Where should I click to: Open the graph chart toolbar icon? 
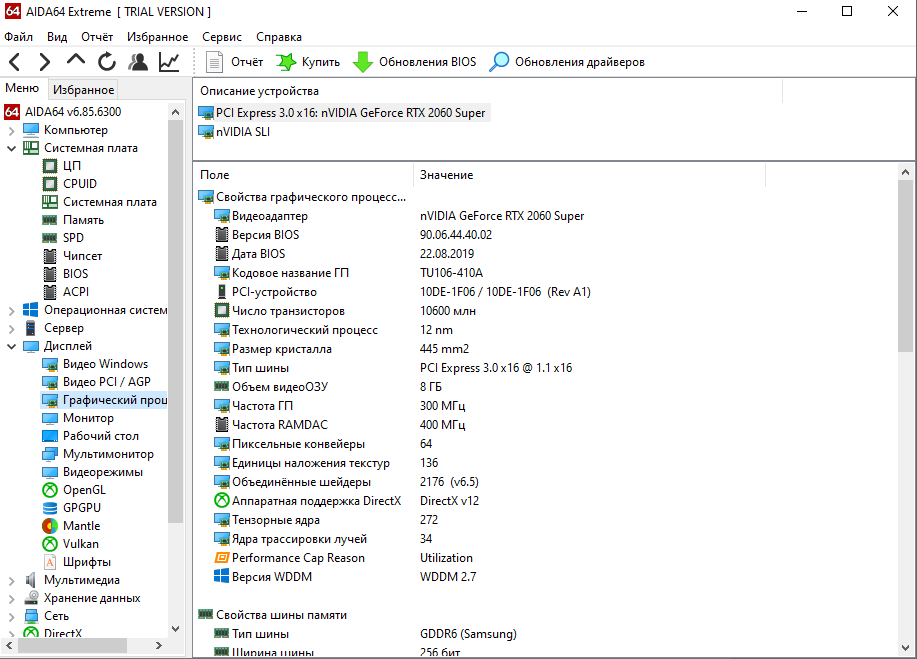point(169,62)
